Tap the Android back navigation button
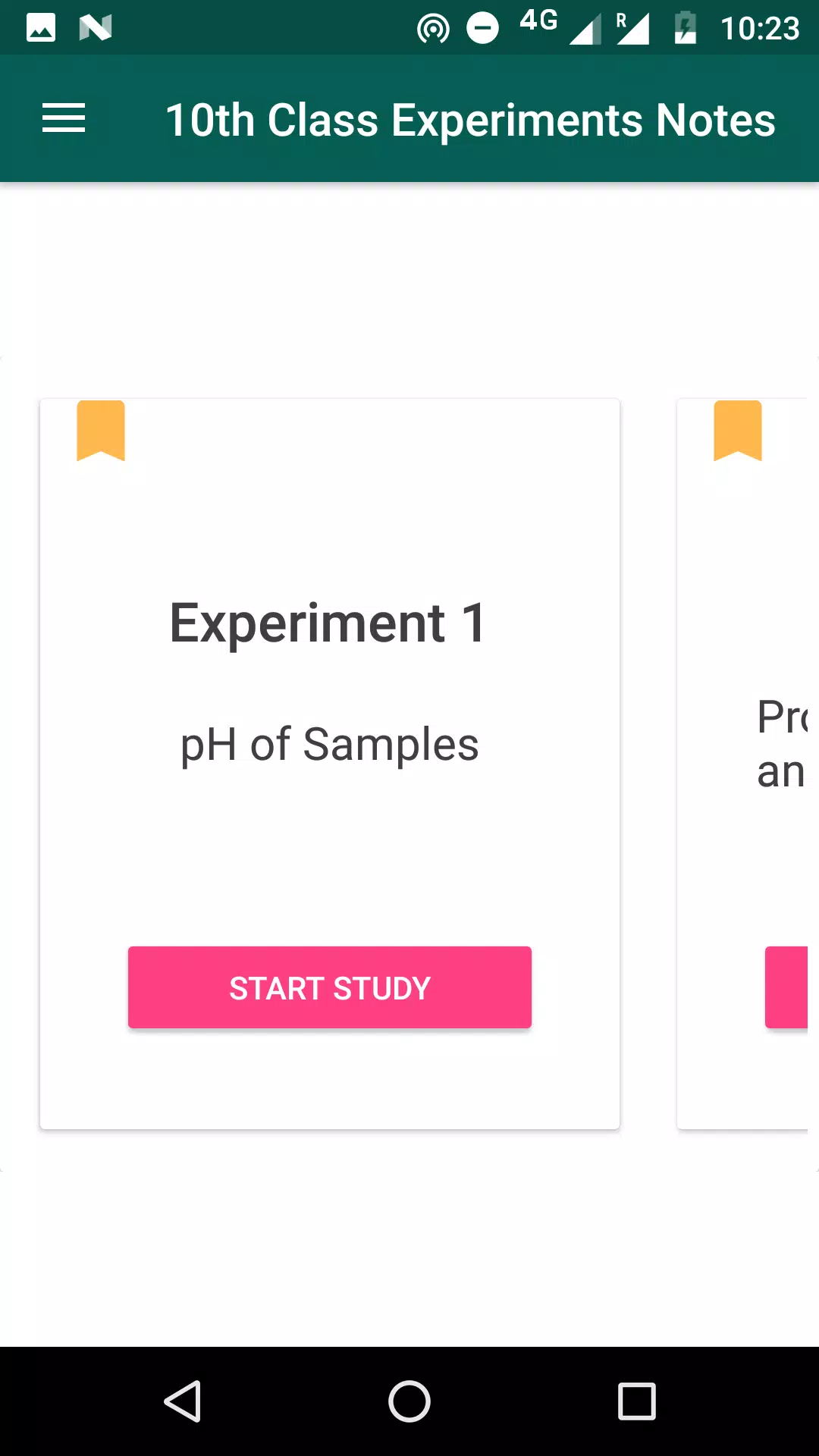The width and height of the screenshot is (819, 1456). tap(183, 1401)
